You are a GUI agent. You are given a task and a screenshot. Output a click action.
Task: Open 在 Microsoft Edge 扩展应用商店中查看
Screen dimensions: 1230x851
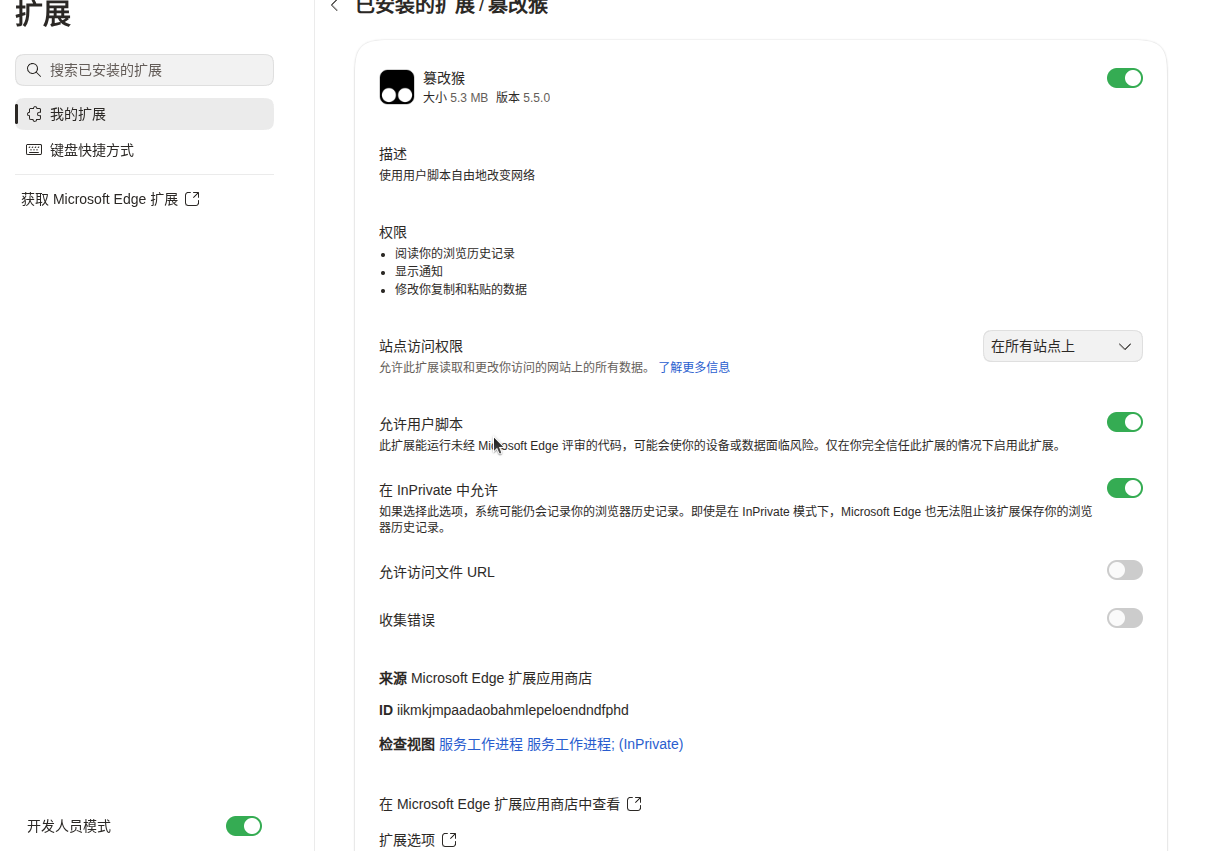(x=510, y=804)
